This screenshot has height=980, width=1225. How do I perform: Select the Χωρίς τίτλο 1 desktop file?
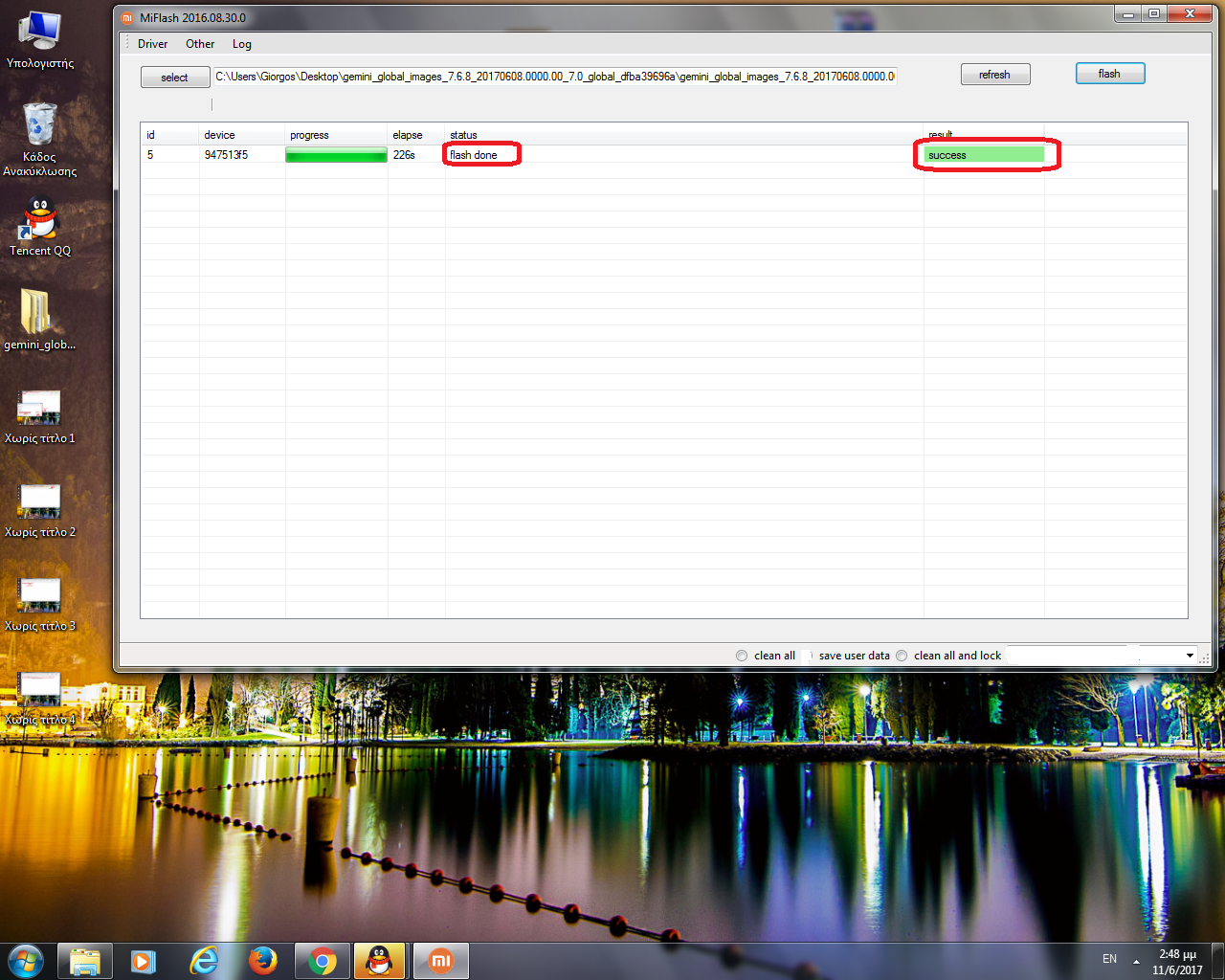tap(40, 417)
